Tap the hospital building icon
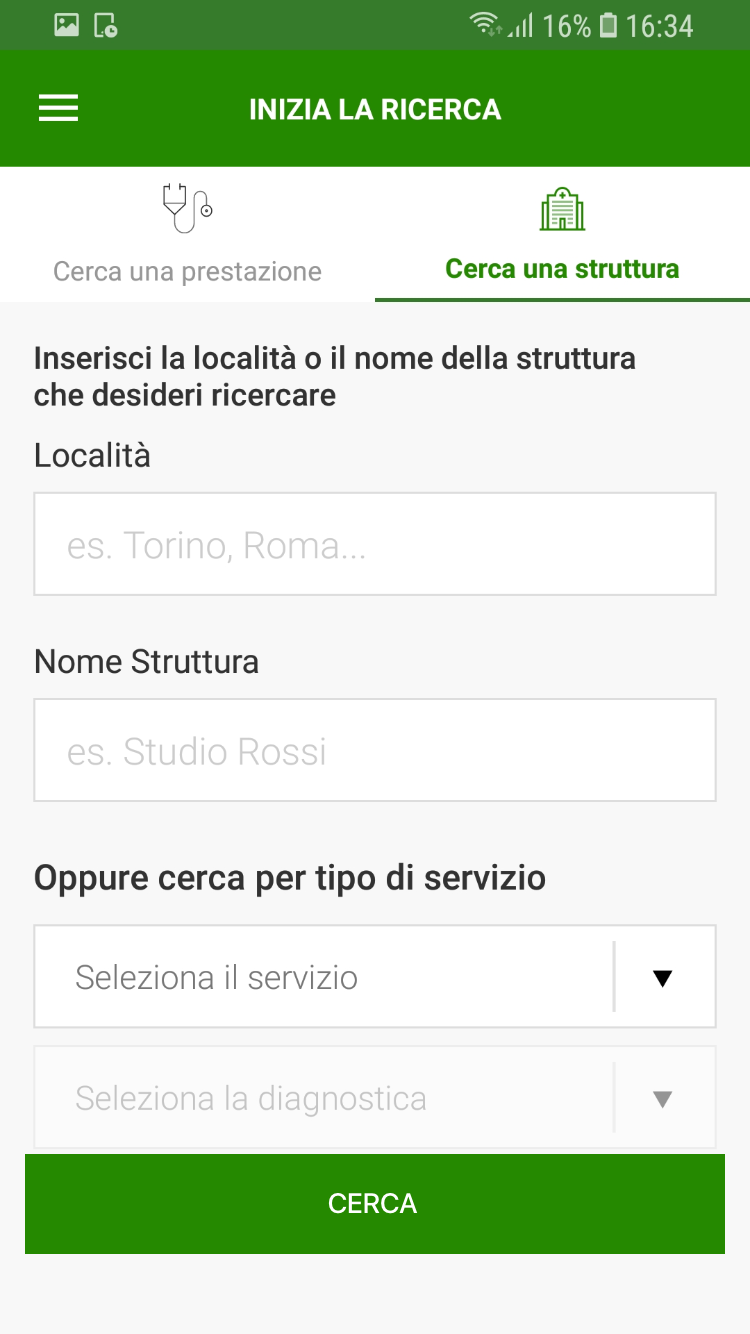 pyautogui.click(x=562, y=208)
